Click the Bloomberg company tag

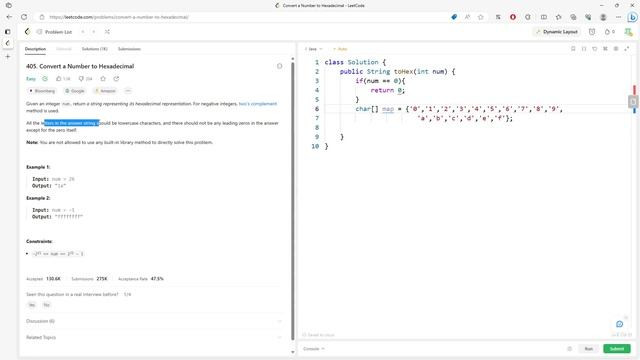click(42, 91)
